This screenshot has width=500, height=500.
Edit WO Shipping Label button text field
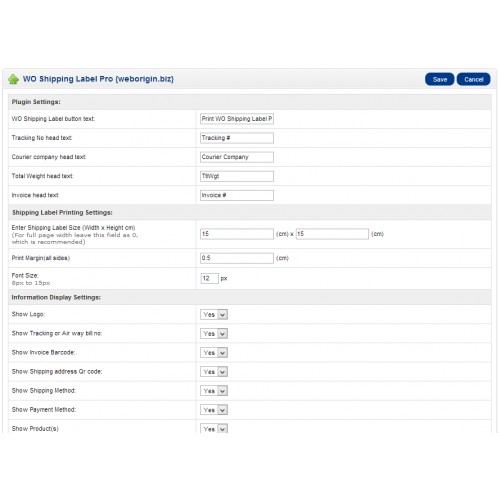237,119
